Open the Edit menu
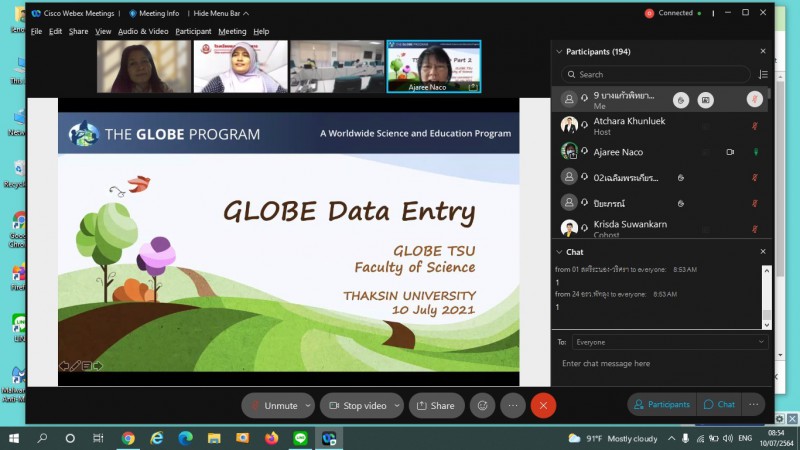The height and width of the screenshot is (450, 800). pos(55,32)
